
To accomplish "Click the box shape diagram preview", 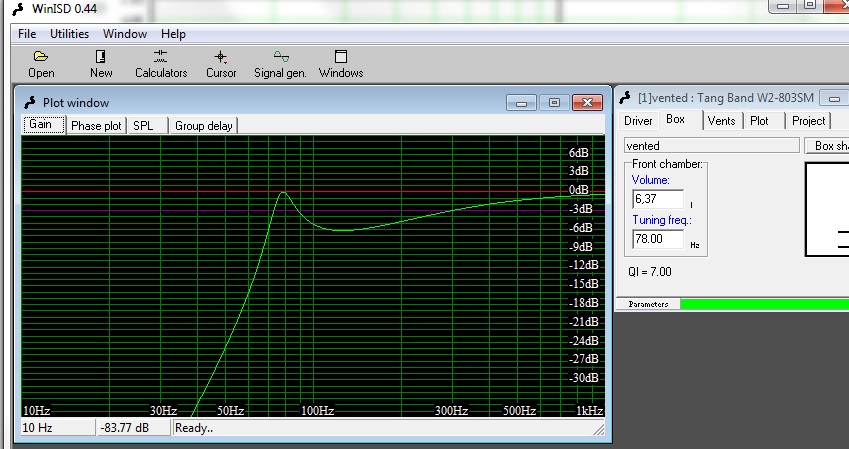I will 827,209.
